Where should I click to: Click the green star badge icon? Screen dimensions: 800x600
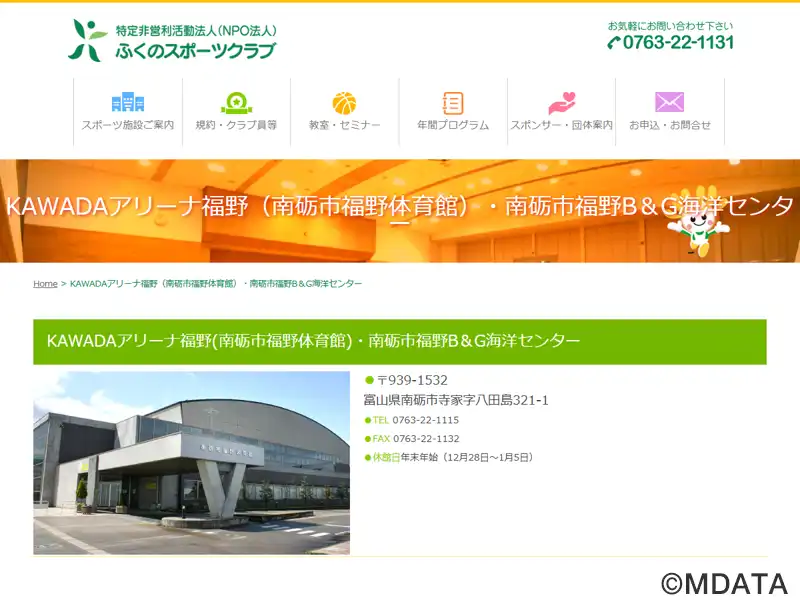pos(236,103)
